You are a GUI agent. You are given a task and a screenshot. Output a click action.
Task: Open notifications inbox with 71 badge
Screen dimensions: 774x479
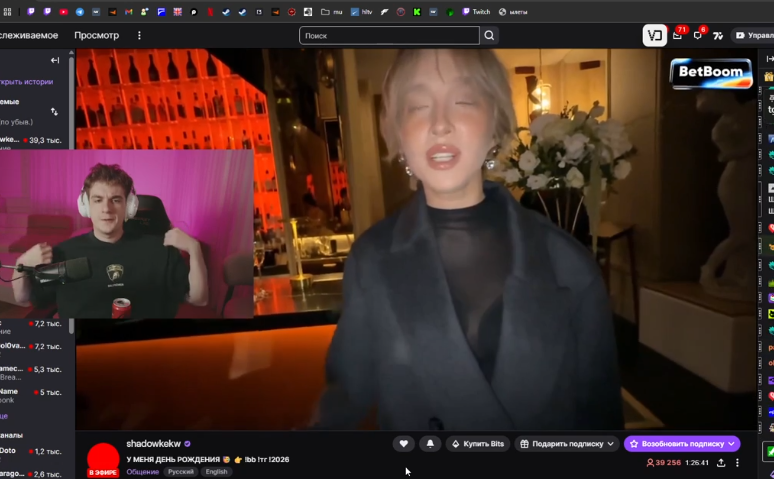(678, 35)
